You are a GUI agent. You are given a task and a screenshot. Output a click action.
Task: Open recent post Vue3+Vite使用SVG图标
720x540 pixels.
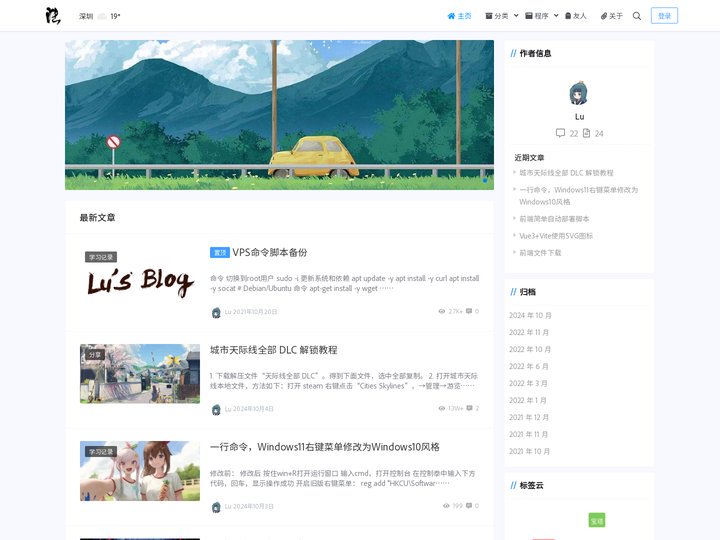click(x=556, y=236)
